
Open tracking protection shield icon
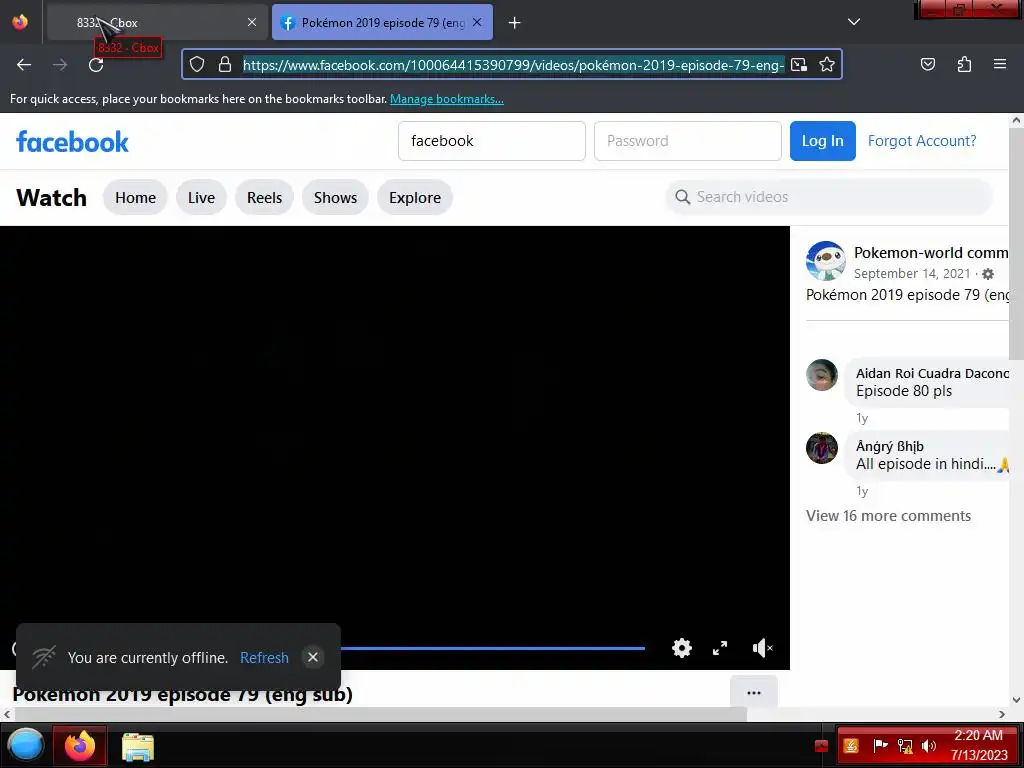pyautogui.click(x=197, y=64)
